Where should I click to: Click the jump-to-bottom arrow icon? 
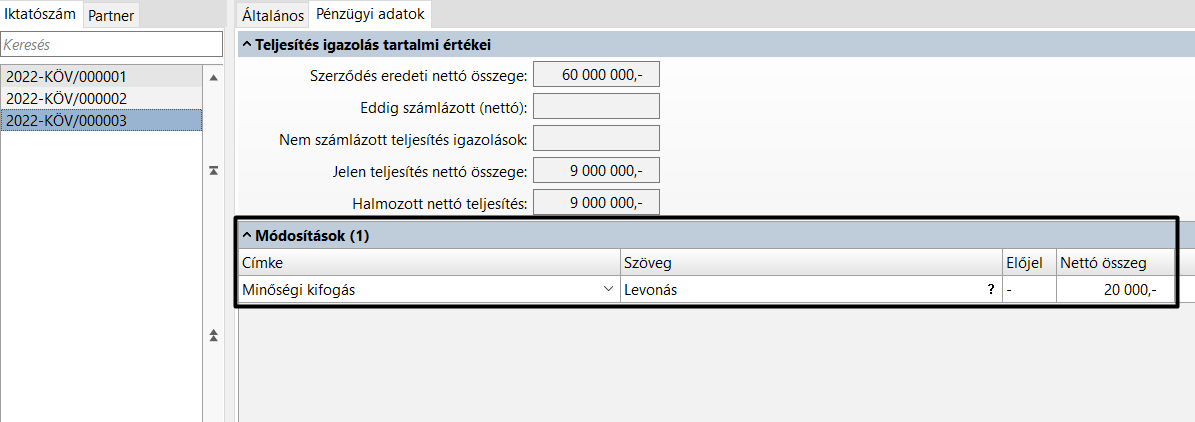coord(213,336)
